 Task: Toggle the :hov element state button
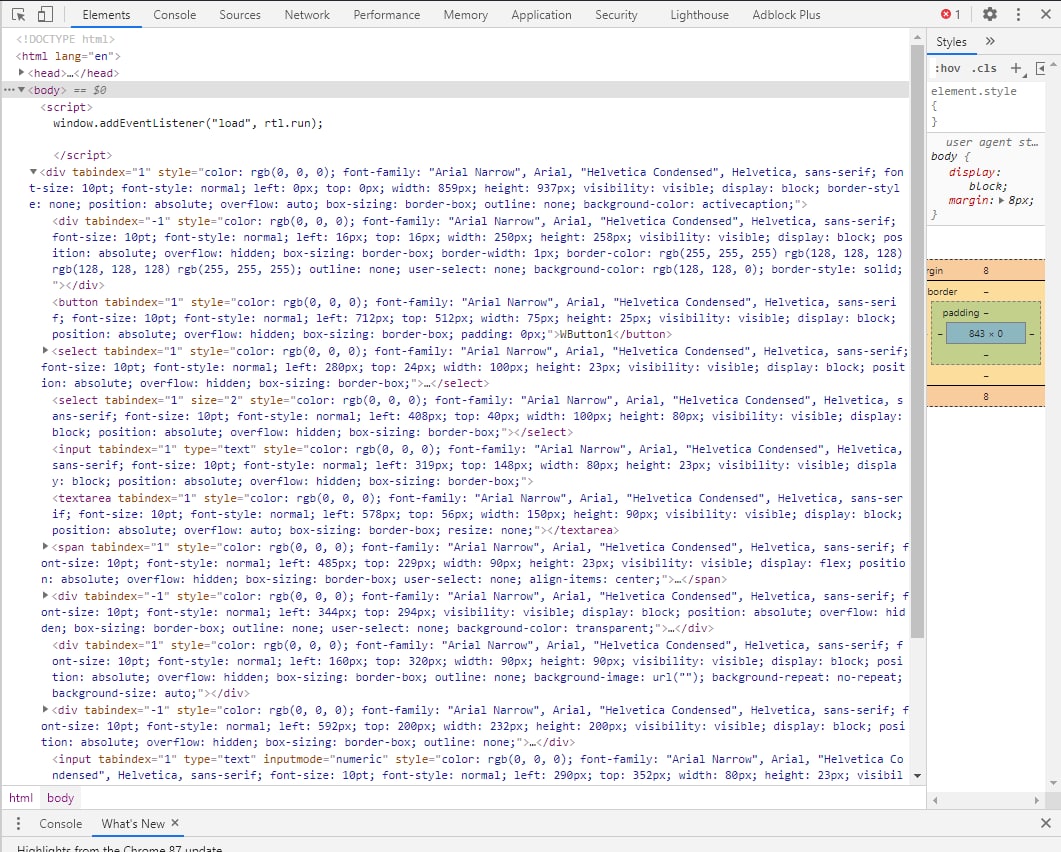[947, 68]
